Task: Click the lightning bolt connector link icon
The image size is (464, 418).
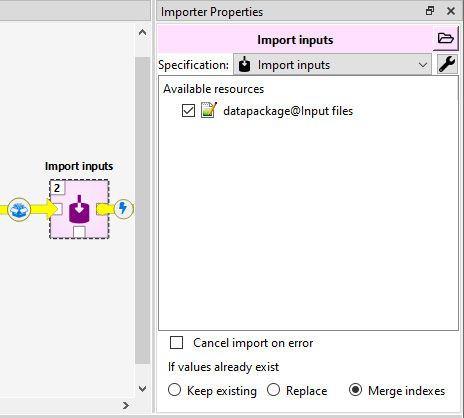Action: click(123, 209)
